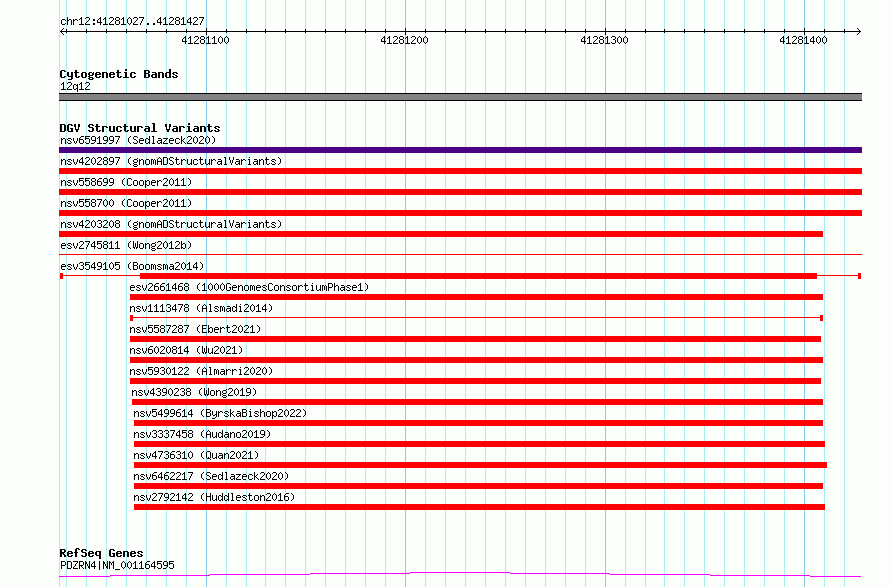890x587 pixels.
Task: Select the thin red line under esv2745811
Action: [460, 254]
